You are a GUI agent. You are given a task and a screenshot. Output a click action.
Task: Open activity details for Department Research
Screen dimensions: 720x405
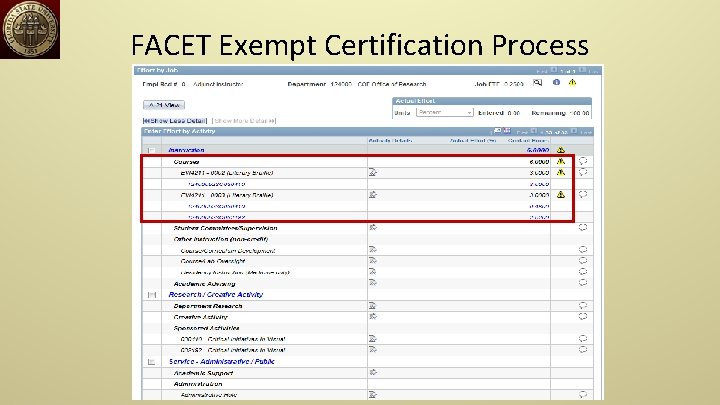(x=373, y=305)
